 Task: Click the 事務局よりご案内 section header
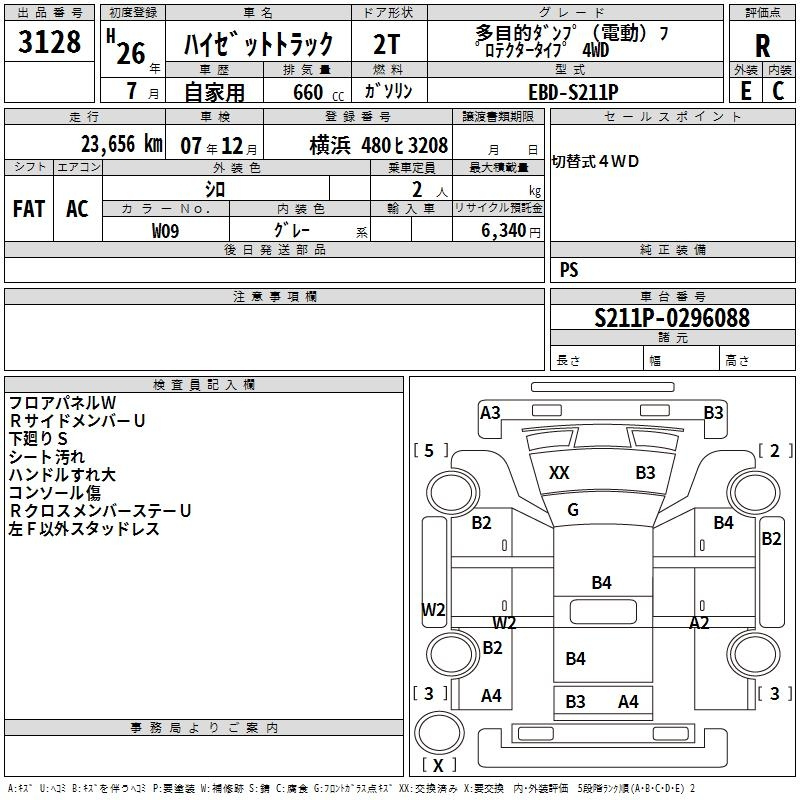[x=204, y=728]
